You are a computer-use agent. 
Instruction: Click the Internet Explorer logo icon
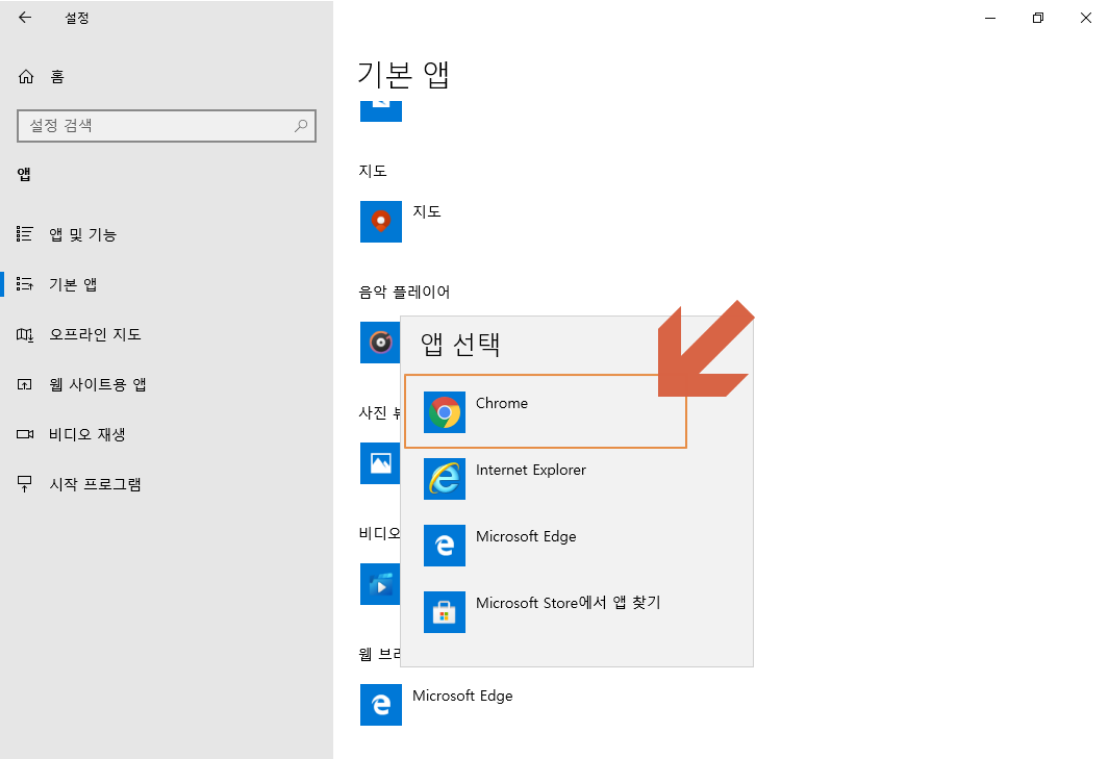pyautogui.click(x=445, y=479)
